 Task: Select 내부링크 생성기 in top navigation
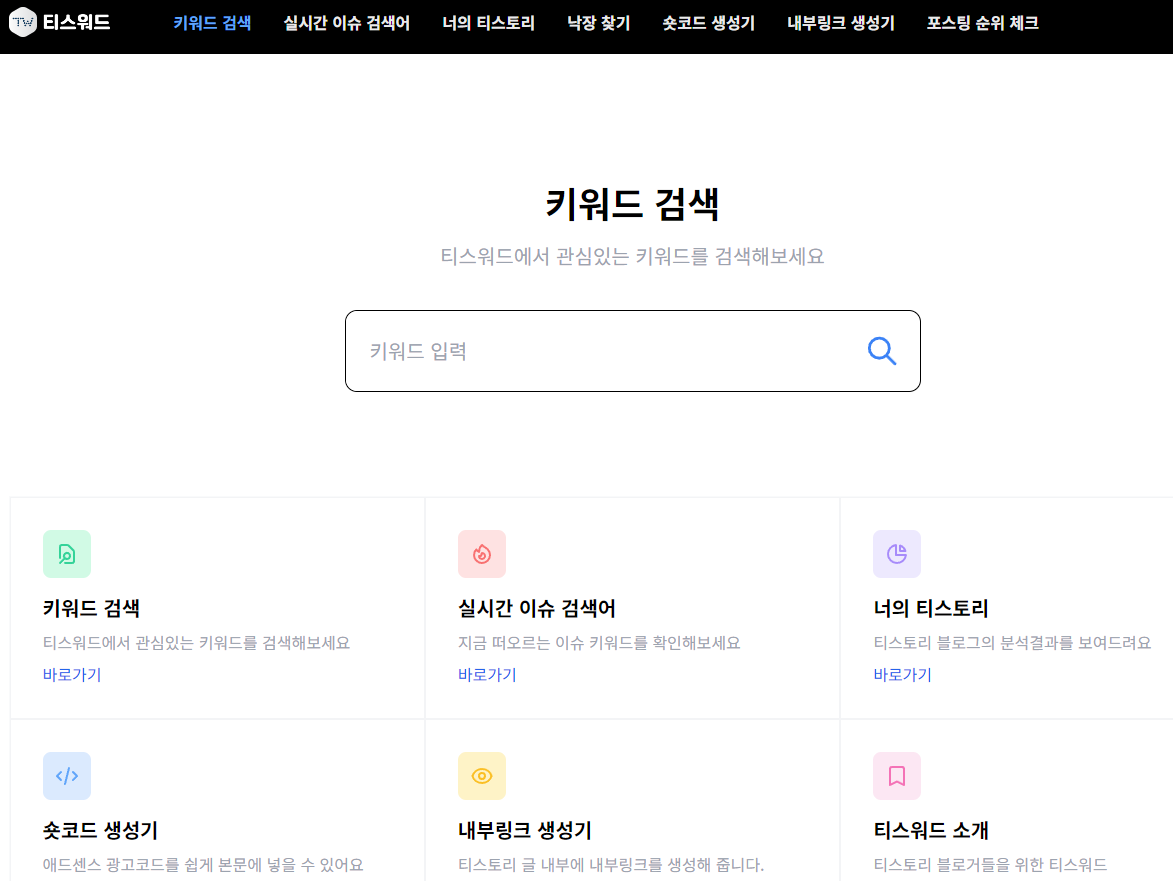841,23
